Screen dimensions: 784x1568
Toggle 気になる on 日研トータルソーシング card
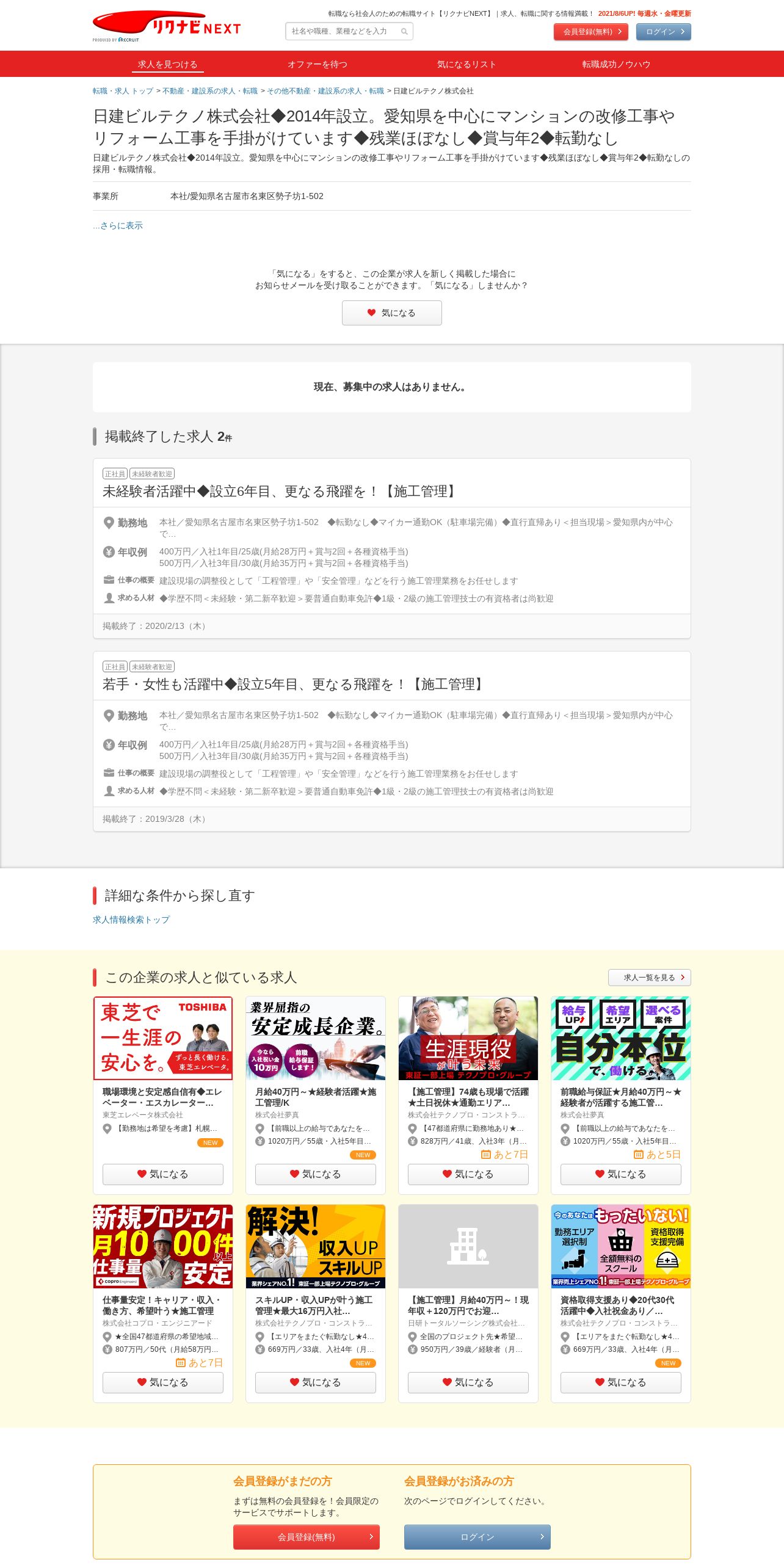click(x=468, y=1382)
